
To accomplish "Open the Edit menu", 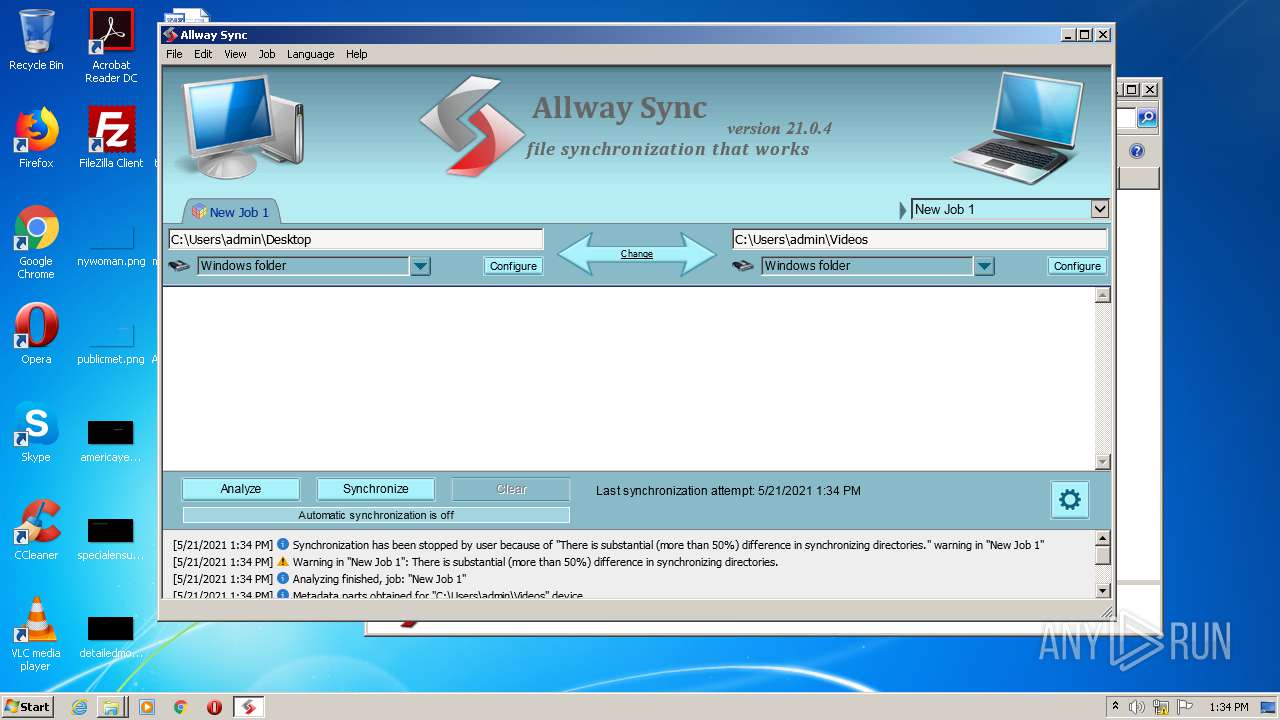I will (x=203, y=54).
